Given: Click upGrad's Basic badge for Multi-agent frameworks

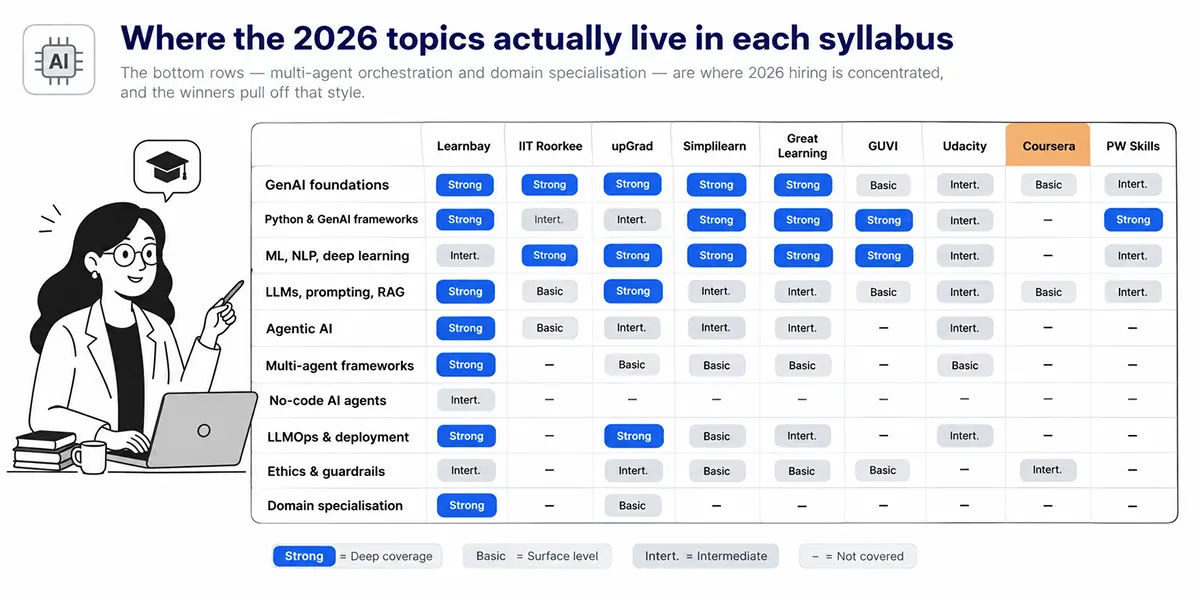Looking at the screenshot, I should pos(632,365).
